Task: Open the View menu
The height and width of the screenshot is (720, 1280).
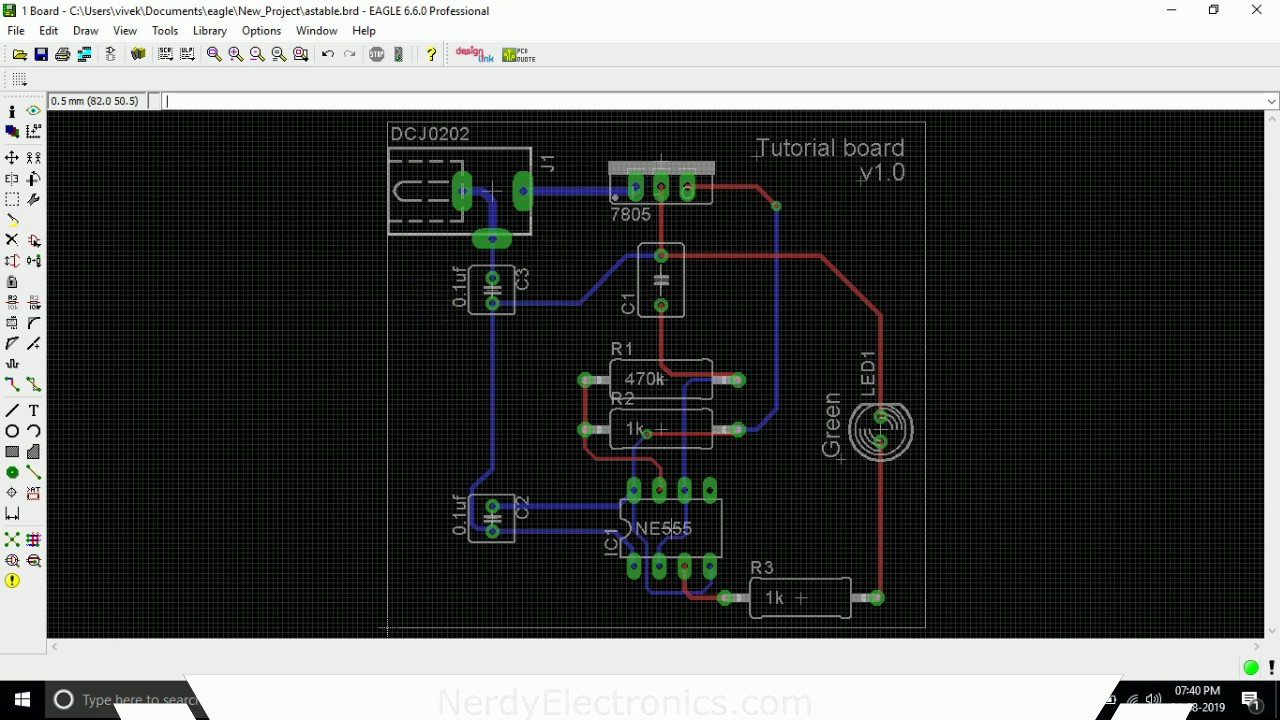Action: click(x=125, y=31)
